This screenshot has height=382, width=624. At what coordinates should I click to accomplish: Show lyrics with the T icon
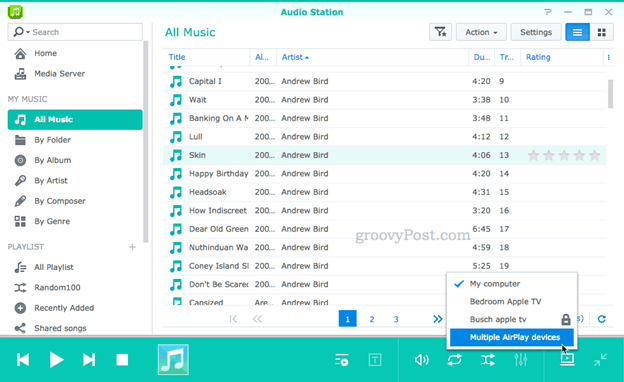point(375,360)
